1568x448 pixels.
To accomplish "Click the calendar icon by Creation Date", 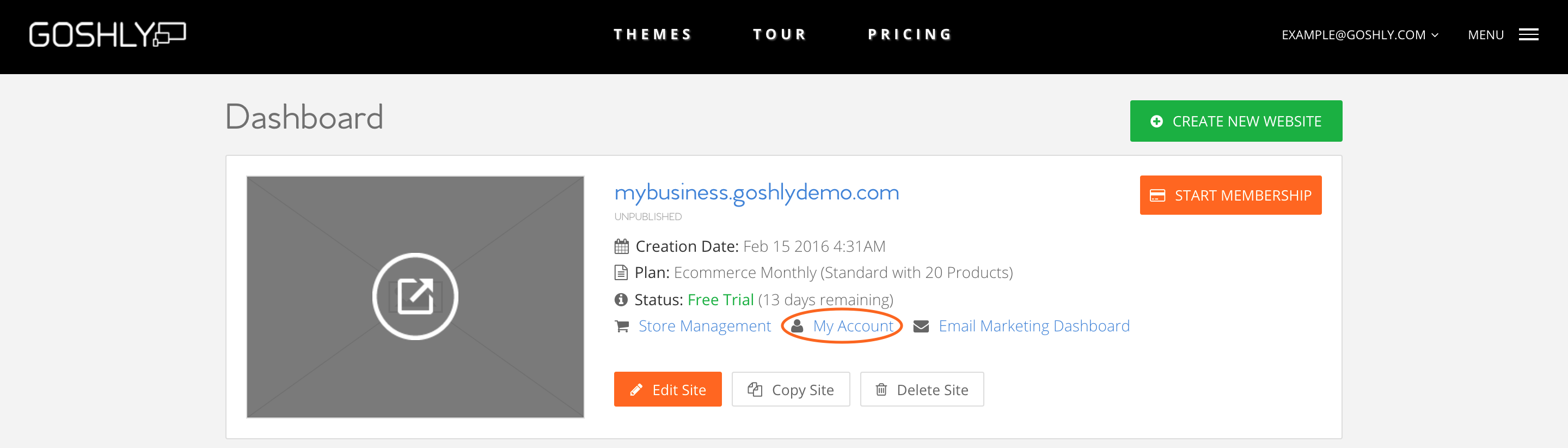I will pyautogui.click(x=621, y=246).
